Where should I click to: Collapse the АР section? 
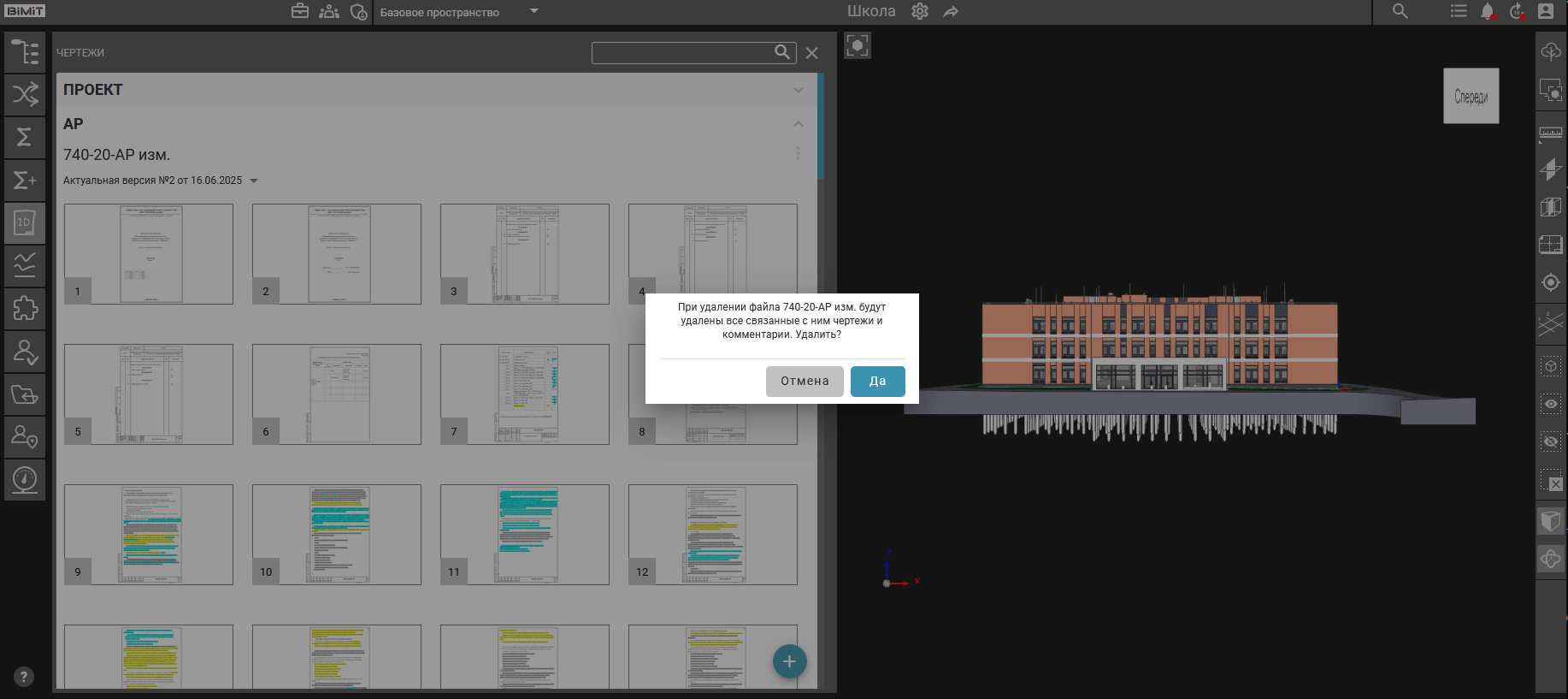pos(798,124)
